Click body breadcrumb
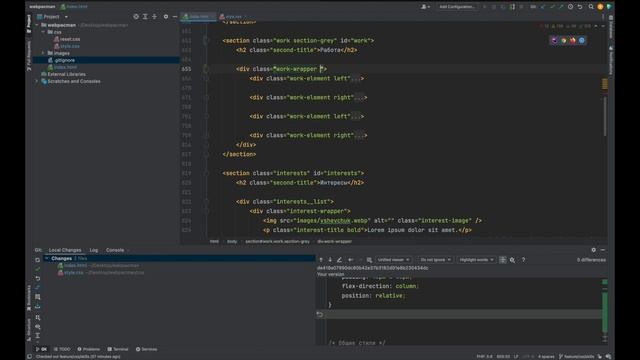The image size is (640, 360). 232,241
